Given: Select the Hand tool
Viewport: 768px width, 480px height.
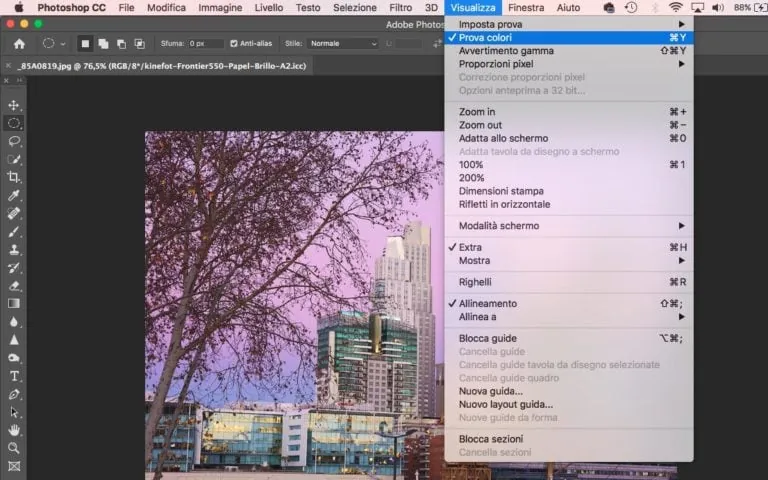Looking at the screenshot, I should pyautogui.click(x=14, y=430).
